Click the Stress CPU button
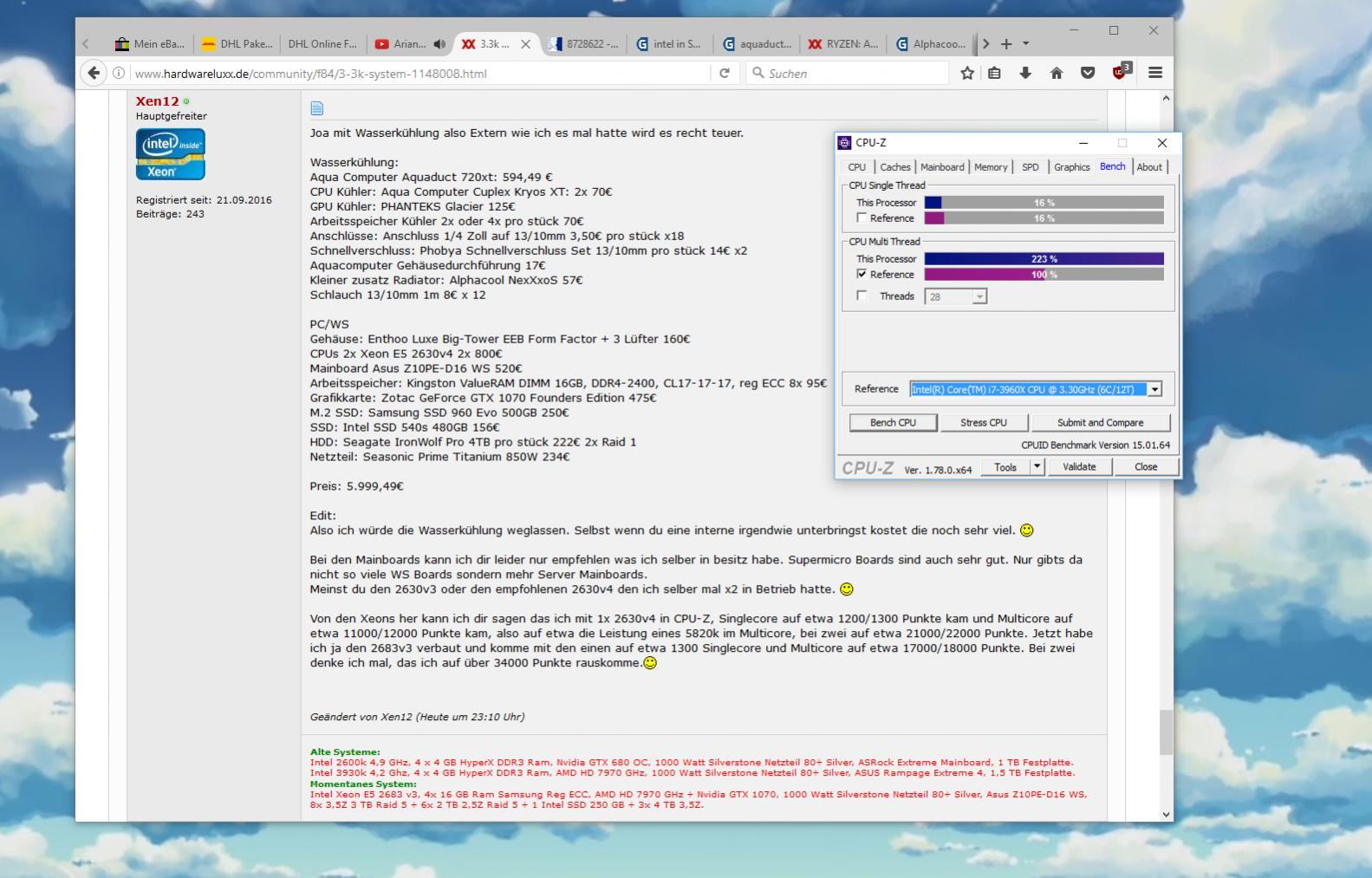Viewport: 1372px width, 878px height. coord(984,423)
